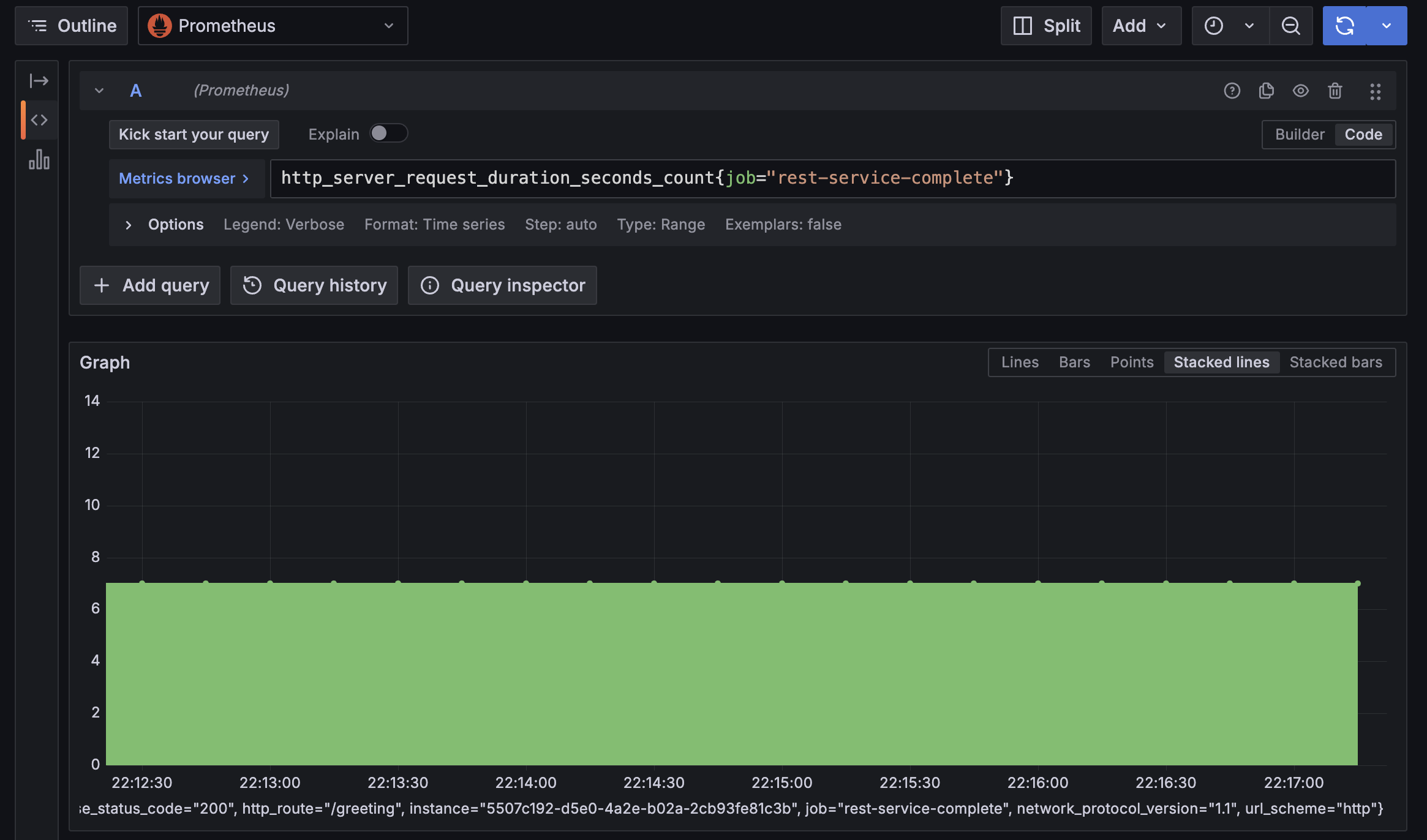Select Stacked lines graph style

click(1221, 362)
